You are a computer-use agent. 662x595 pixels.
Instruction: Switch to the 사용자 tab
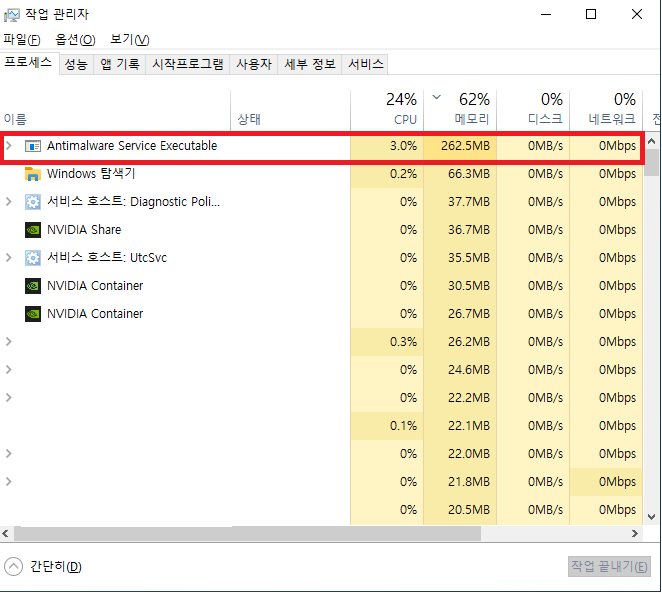tap(254, 64)
